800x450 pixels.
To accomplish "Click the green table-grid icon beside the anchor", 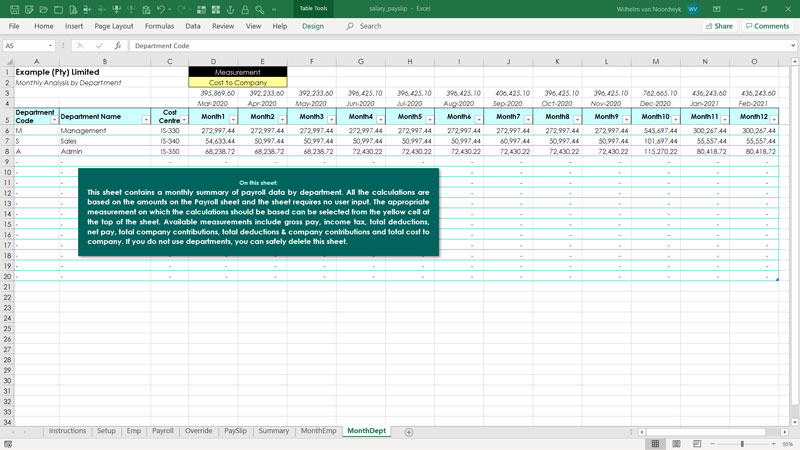I will [x=216, y=10].
